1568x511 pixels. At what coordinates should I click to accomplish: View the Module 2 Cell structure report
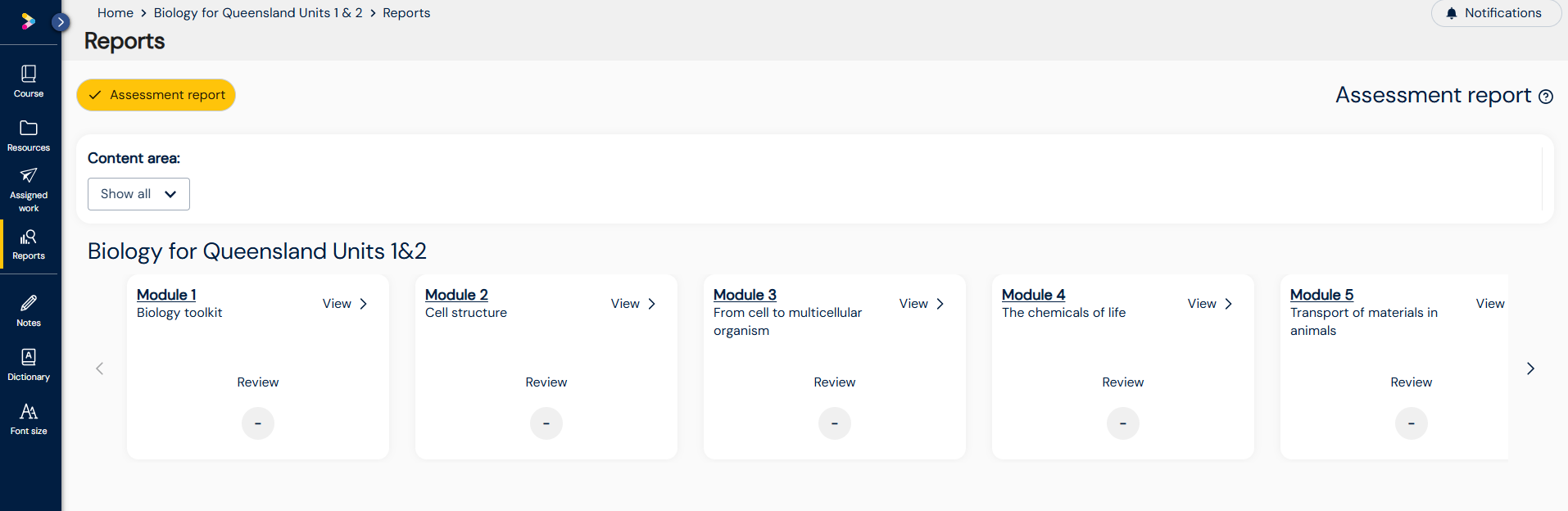633,304
